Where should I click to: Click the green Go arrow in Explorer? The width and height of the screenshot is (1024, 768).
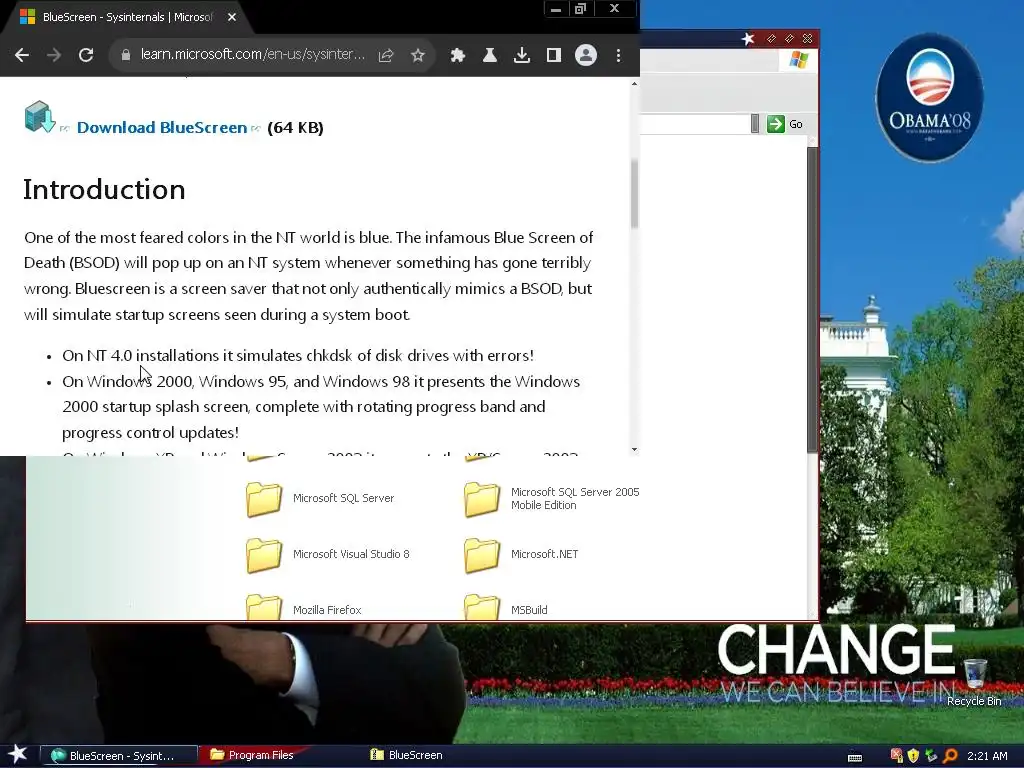pyautogui.click(x=776, y=124)
